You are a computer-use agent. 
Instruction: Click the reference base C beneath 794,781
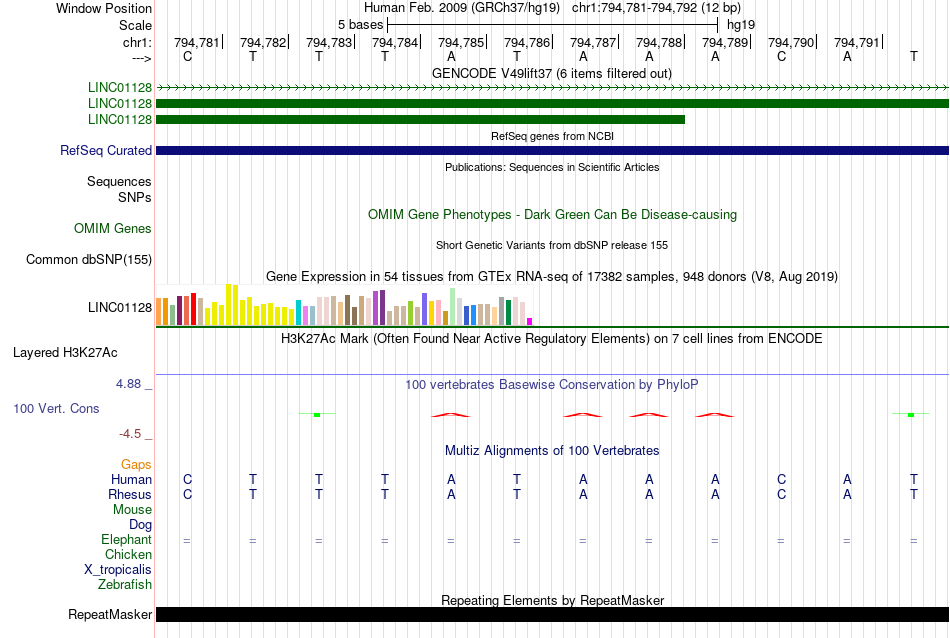point(187,56)
